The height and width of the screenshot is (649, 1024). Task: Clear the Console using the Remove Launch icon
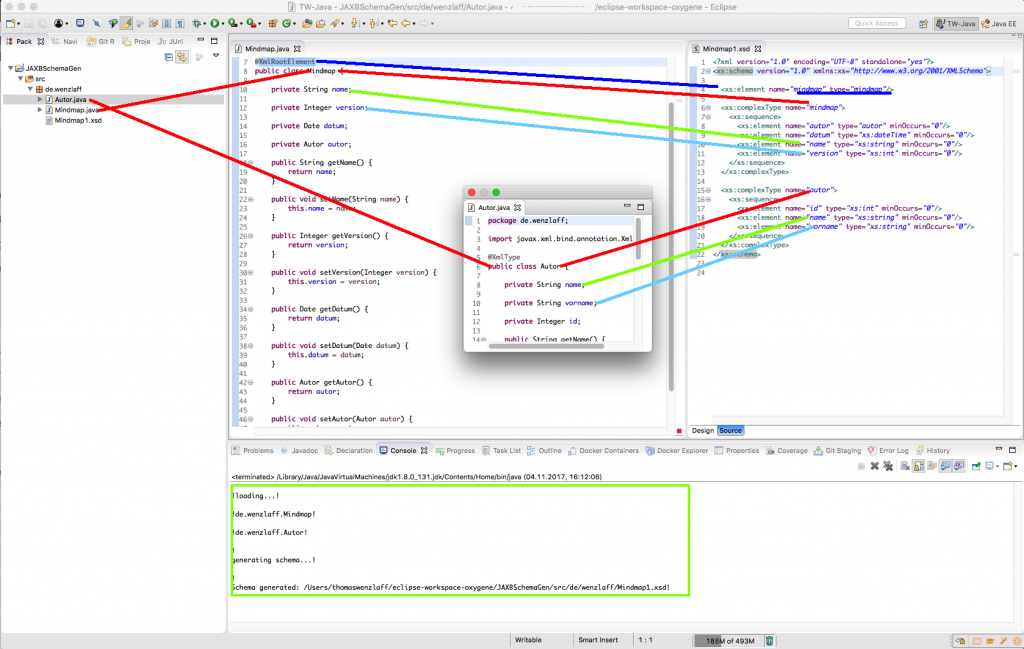pos(874,466)
